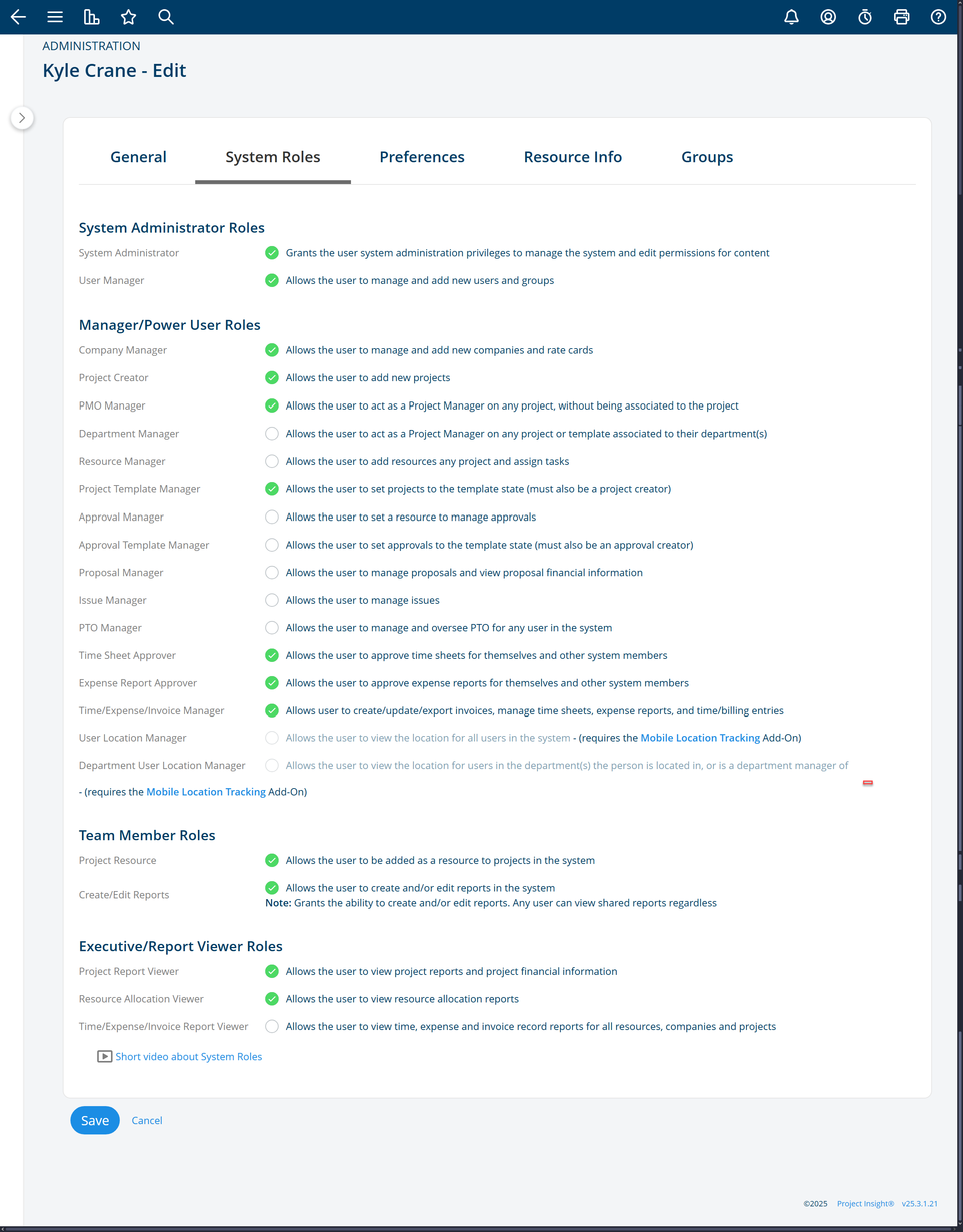The height and width of the screenshot is (1232, 963).
Task: Click the Department User Location Manager label
Action: coord(162,766)
